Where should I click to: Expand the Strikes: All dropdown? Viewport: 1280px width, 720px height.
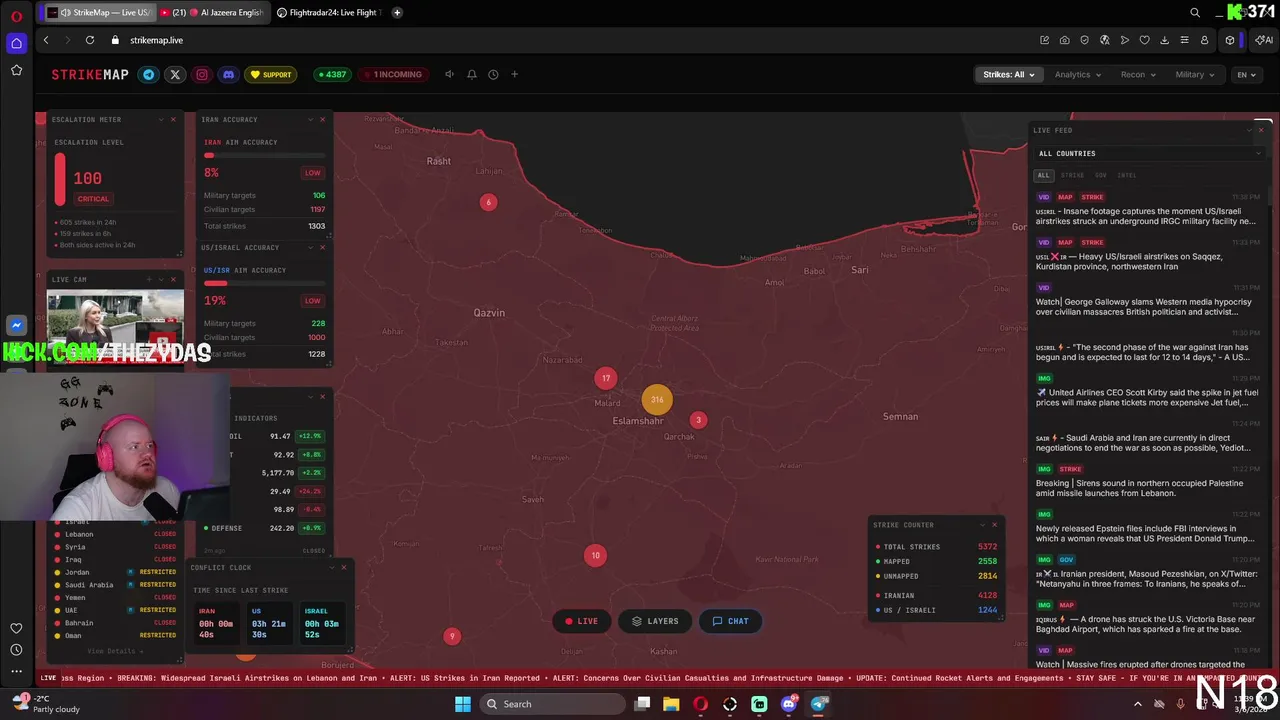pos(1008,74)
